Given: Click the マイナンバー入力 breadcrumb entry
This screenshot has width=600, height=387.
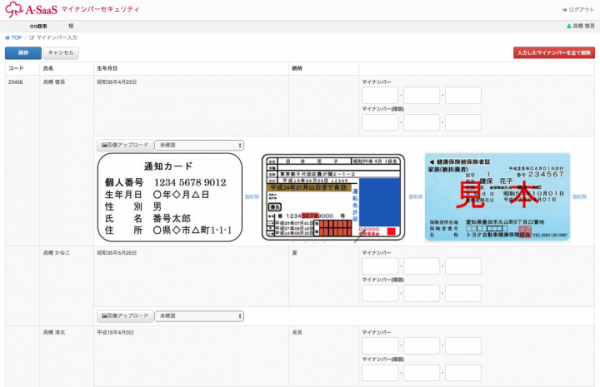Looking at the screenshot, I should click(53, 38).
